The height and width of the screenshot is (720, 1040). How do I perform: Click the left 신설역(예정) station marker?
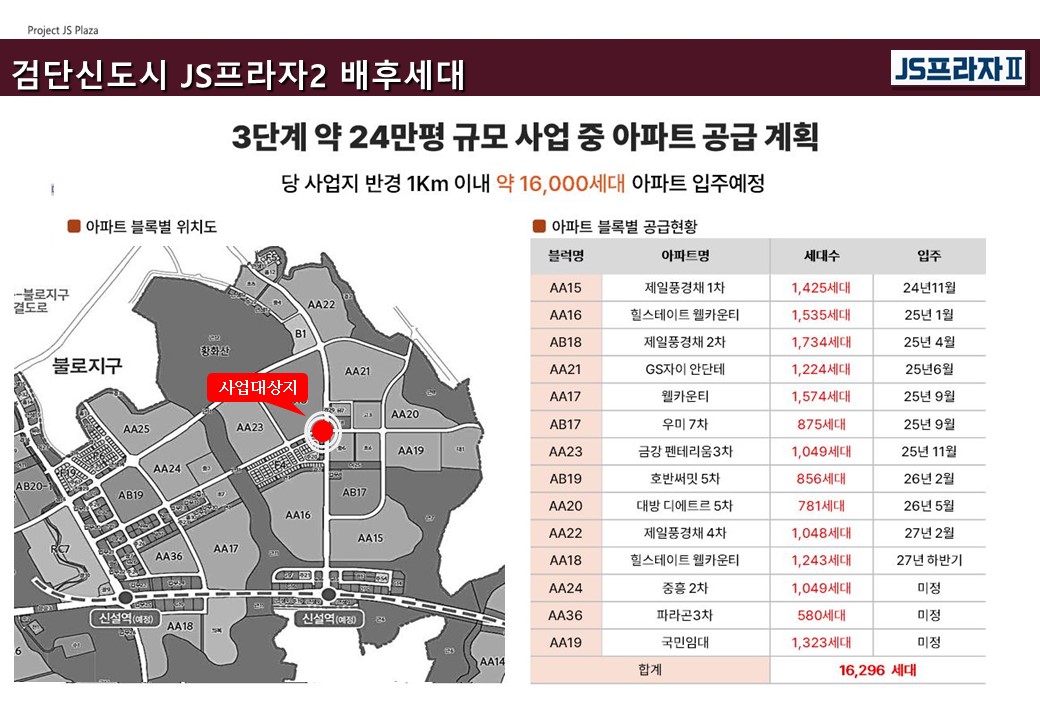pyautogui.click(x=126, y=598)
